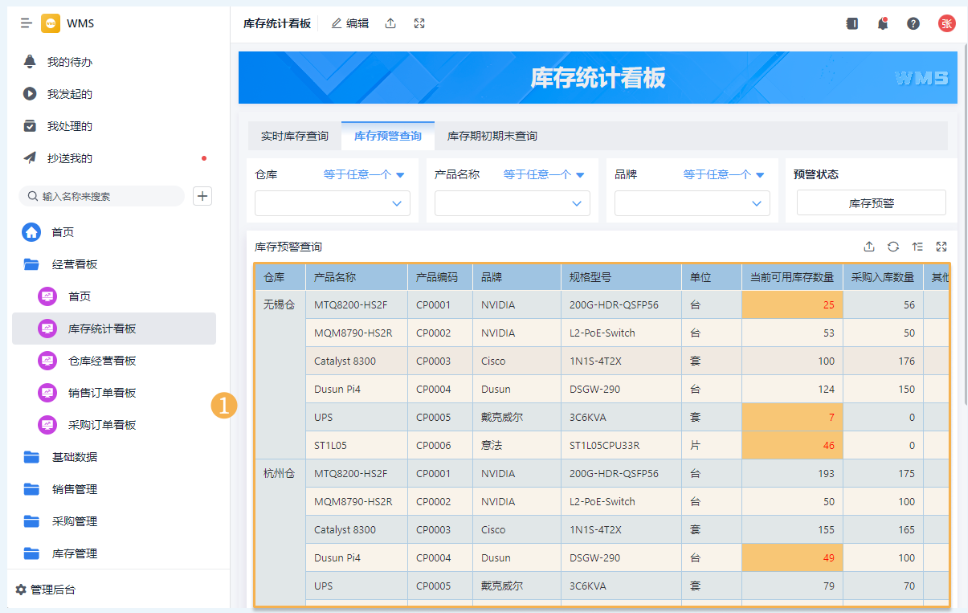Click the 采购入库数量 column header

point(883,277)
